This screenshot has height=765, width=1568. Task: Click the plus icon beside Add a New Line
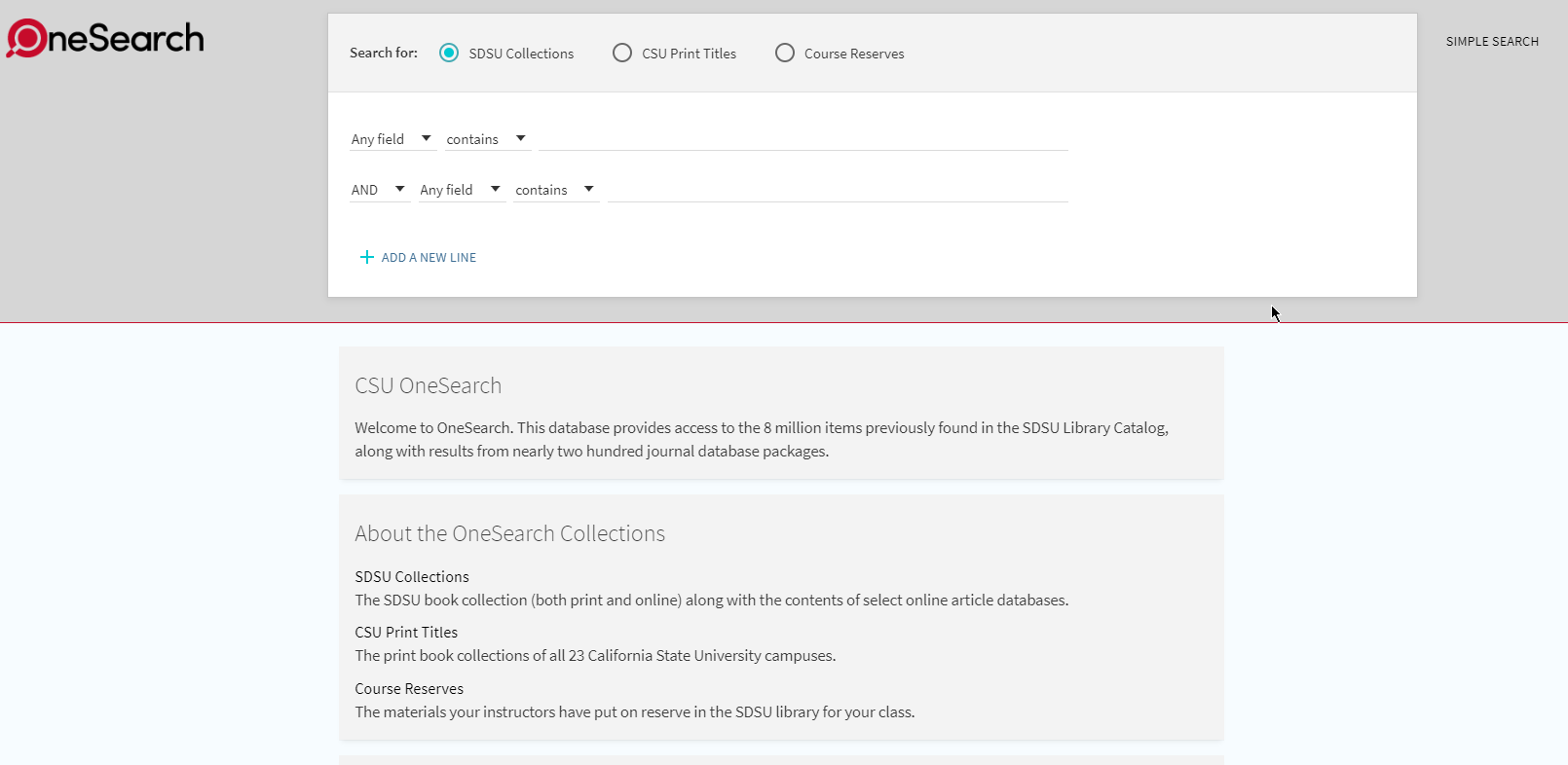(x=366, y=257)
